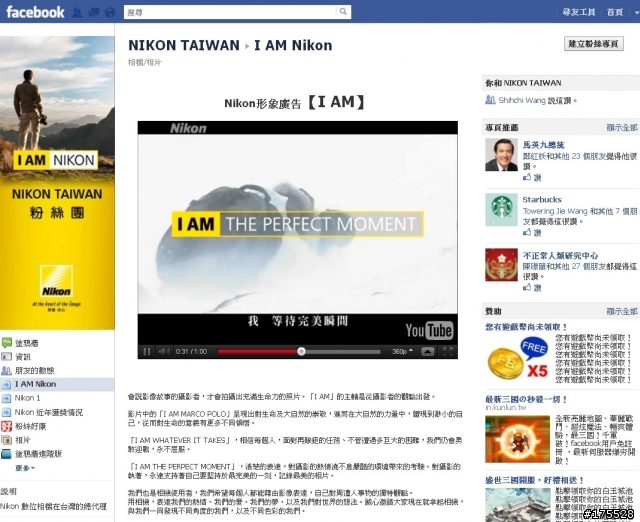Image resolution: width=640 pixels, height=522 pixels.
Task: Open friend requests icon in top bar
Action: [77, 12]
